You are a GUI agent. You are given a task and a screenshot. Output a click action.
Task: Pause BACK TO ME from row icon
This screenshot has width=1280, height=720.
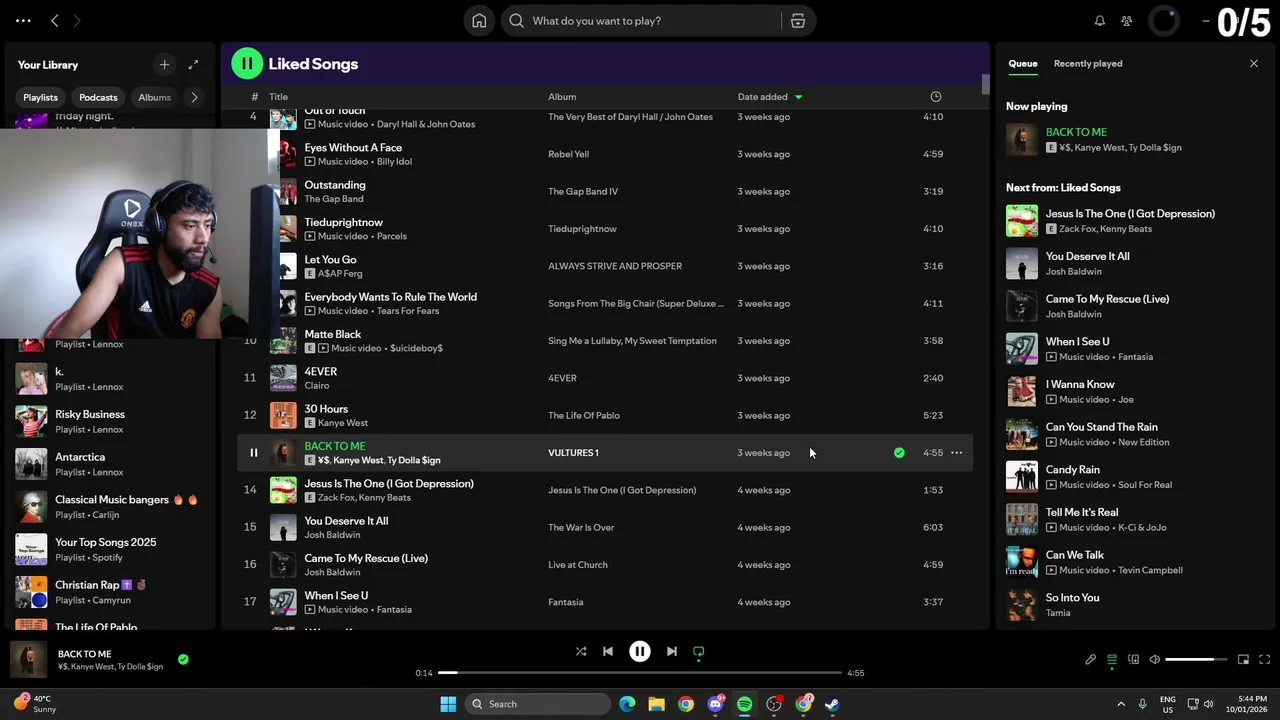[x=254, y=453]
